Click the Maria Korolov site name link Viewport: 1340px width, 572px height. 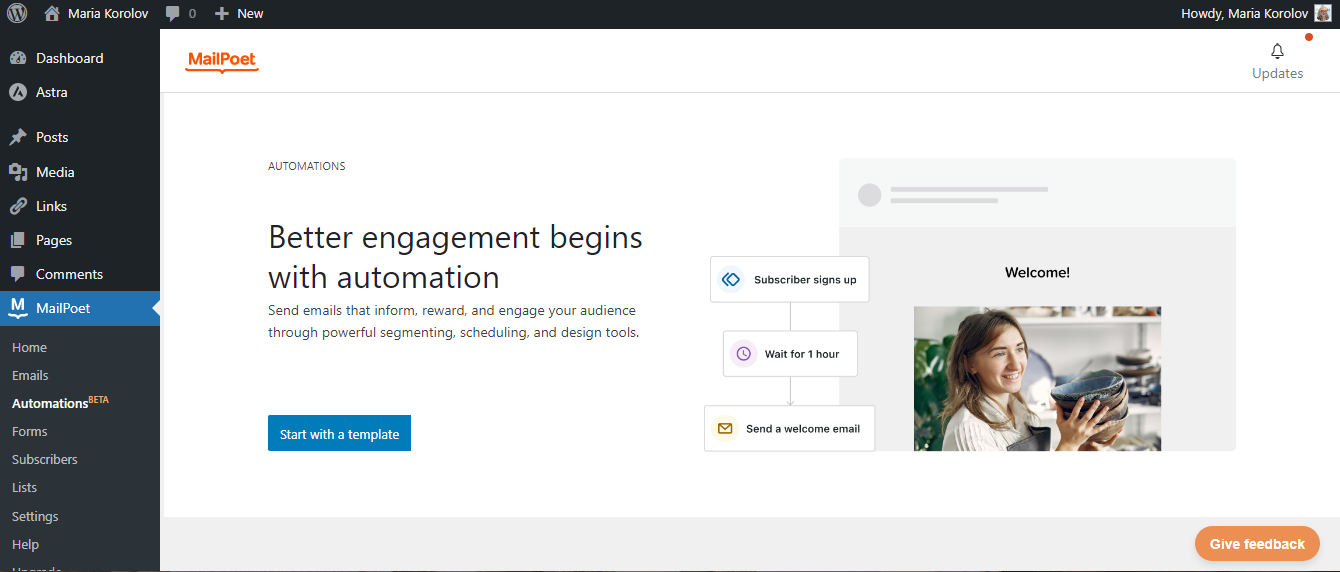coord(98,14)
